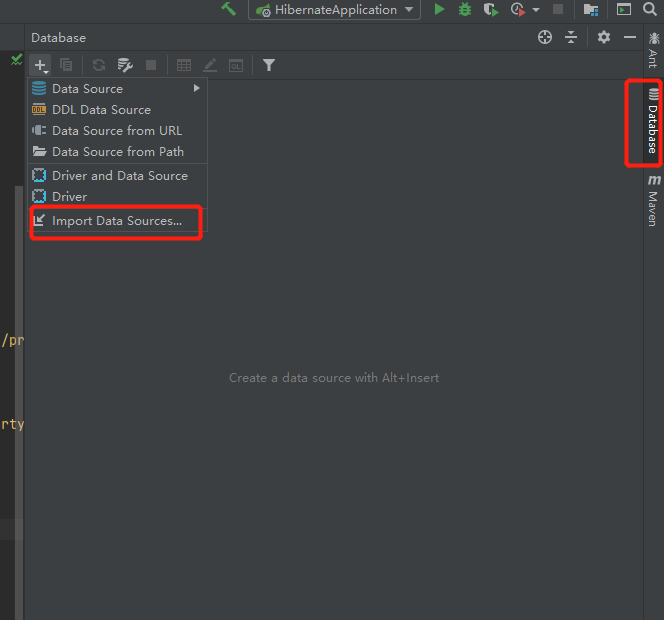
Task: Click Import Data Sources... option
Action: 116,221
